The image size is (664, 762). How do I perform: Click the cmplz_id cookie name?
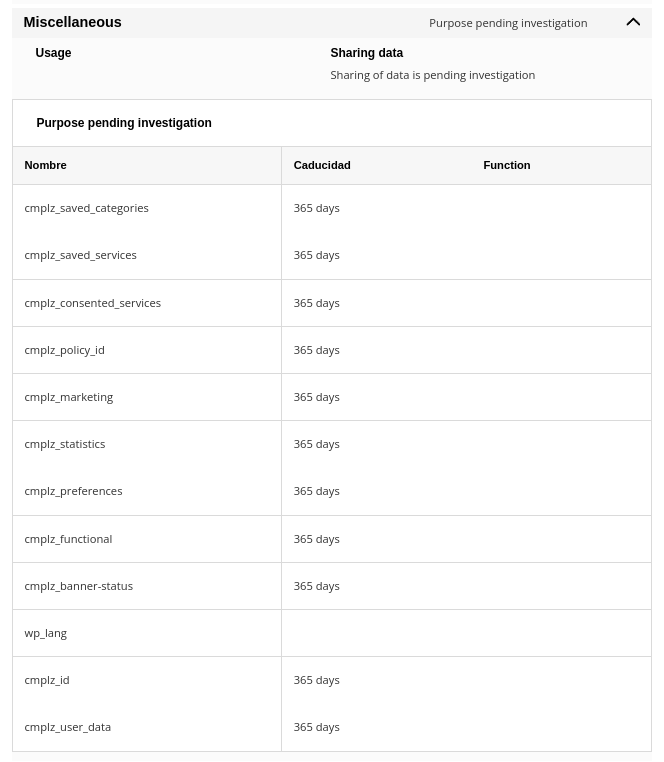(x=46, y=680)
